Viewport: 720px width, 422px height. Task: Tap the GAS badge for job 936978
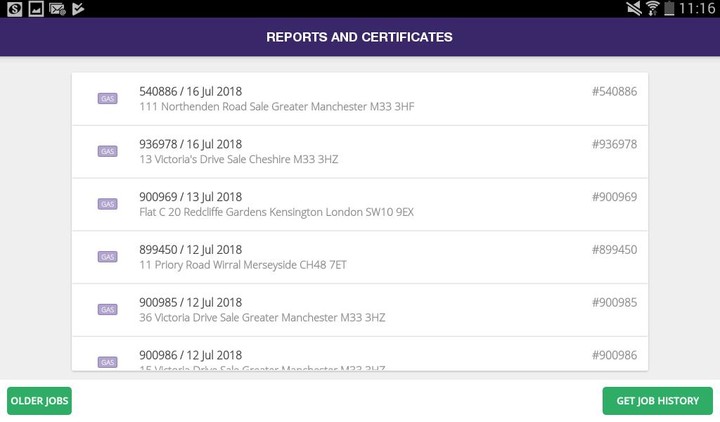(107, 152)
